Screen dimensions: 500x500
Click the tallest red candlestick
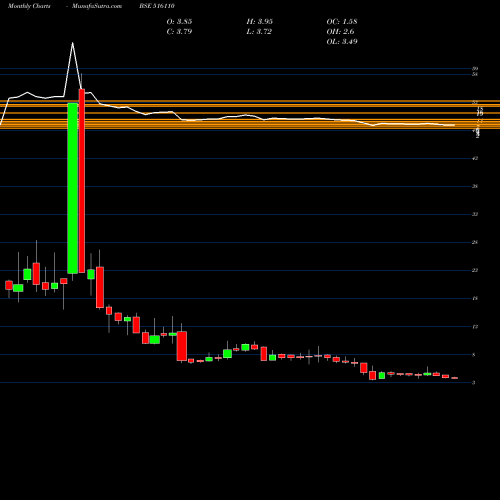click(82, 181)
